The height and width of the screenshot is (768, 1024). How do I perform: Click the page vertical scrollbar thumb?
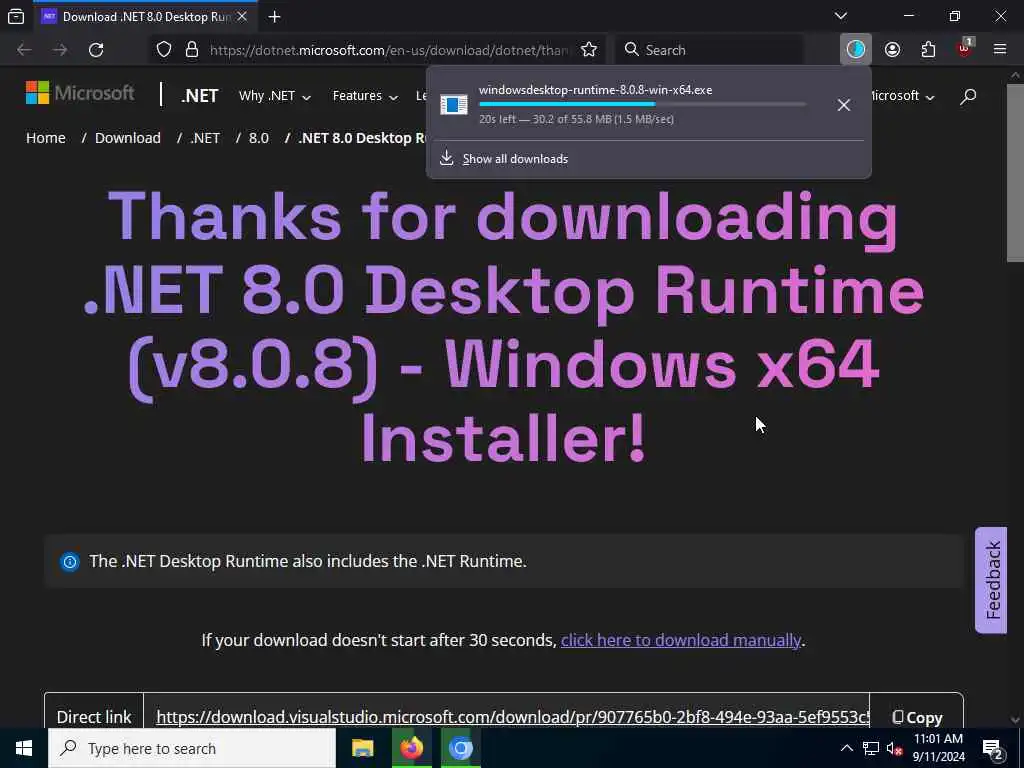click(1016, 173)
